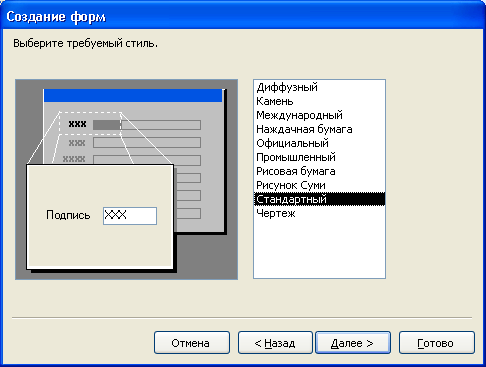Viewport: 486px width, 367px height.
Task: Select Промышленный in the list
Action: [319, 157]
